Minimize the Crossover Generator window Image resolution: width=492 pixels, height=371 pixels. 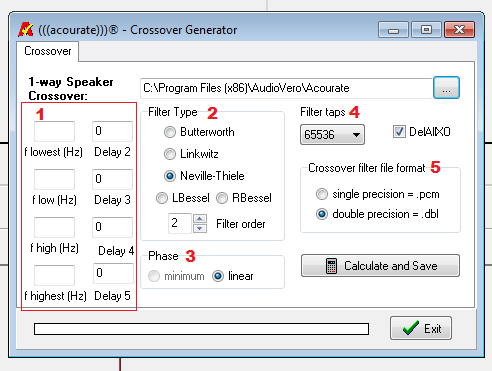pyautogui.click(x=393, y=30)
